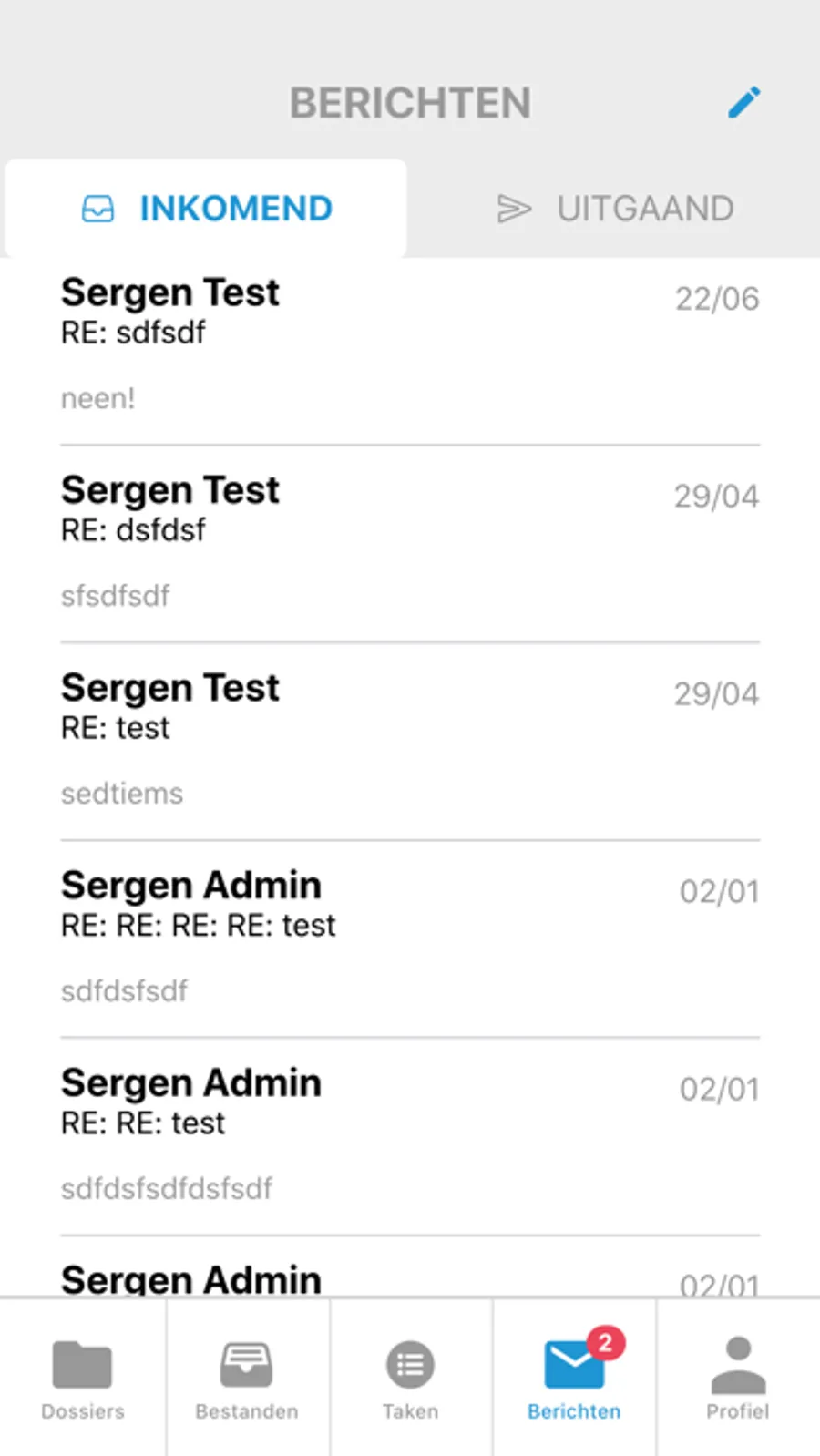Screen dimensions: 820x1456
Task: Open the partially visible last Sergen Admin message
Action: (x=410, y=1268)
